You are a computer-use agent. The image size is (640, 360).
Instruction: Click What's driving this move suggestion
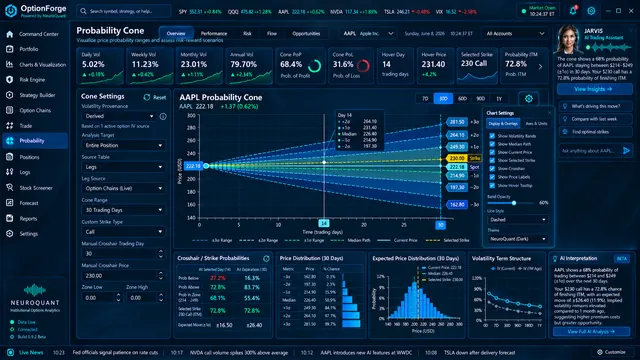(x=595, y=106)
